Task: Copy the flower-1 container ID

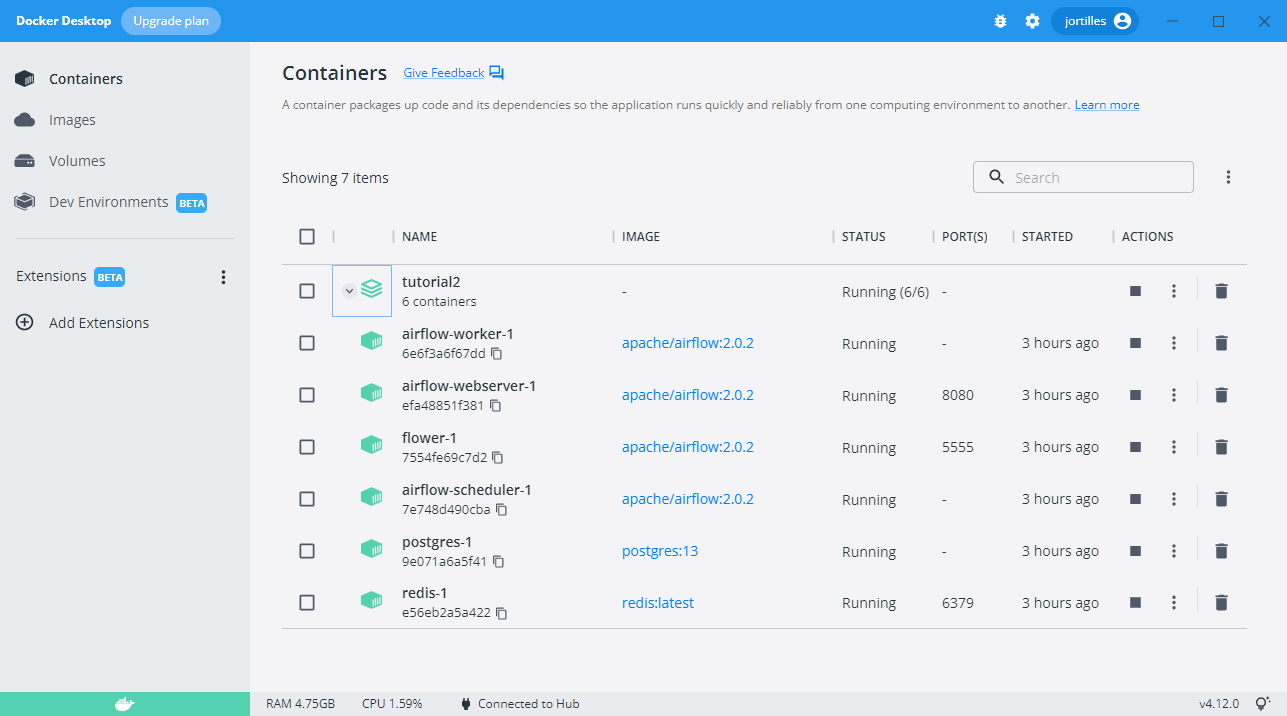Action: pyautogui.click(x=497, y=458)
